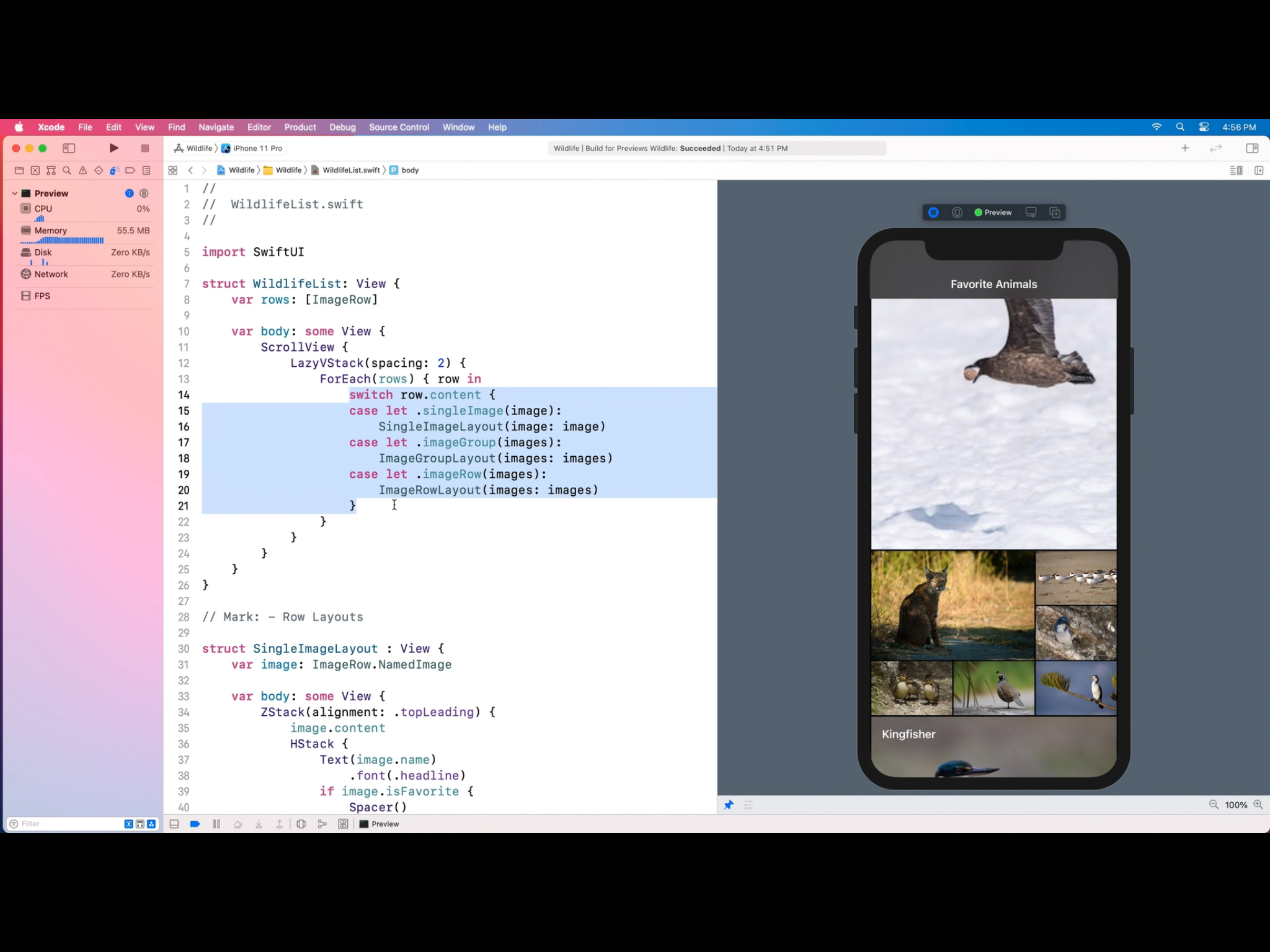Select the Preview process in debug bar
Viewport: 1270px width, 952px height.
380,824
